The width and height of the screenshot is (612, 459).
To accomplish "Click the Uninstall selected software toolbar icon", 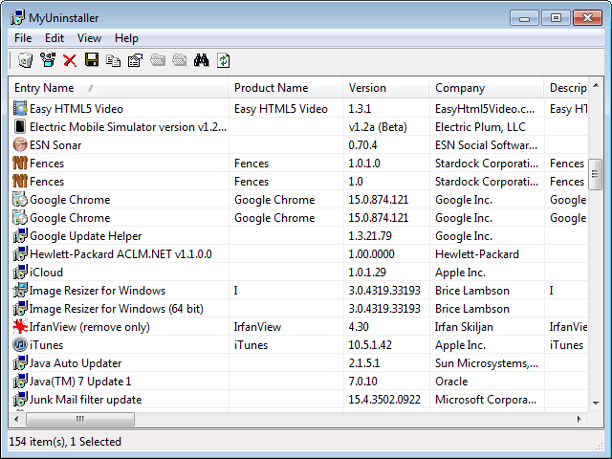I will click(26, 60).
